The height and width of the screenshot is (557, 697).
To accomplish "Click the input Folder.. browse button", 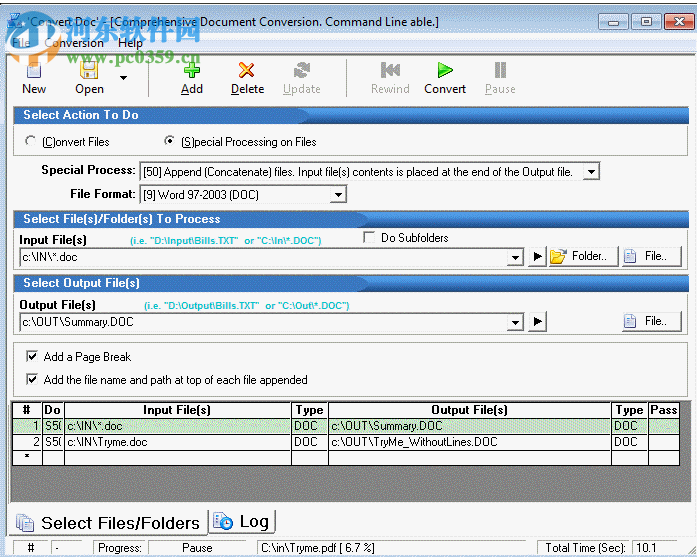I will click(583, 256).
